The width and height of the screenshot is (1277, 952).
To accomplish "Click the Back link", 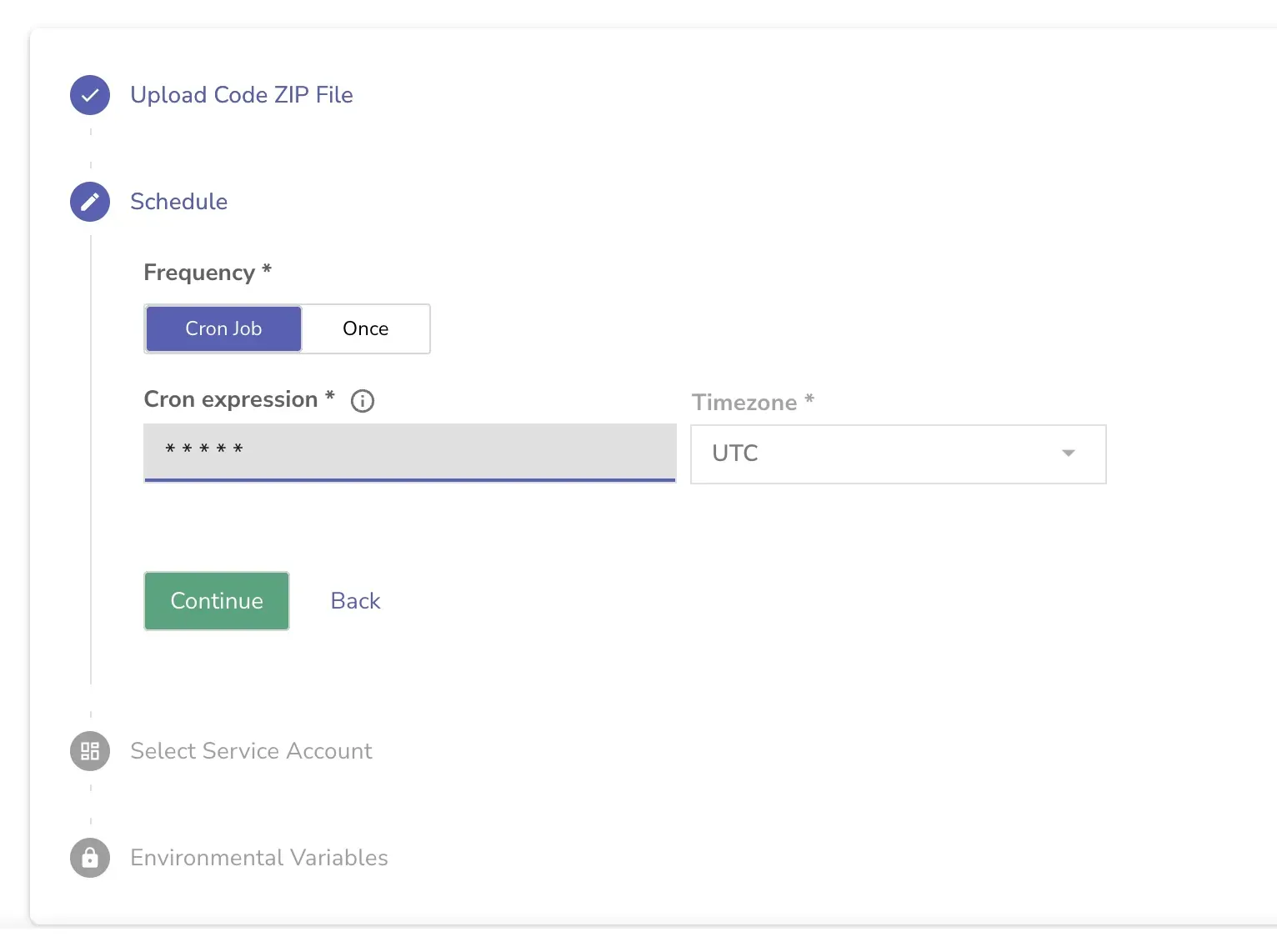I will click(355, 601).
